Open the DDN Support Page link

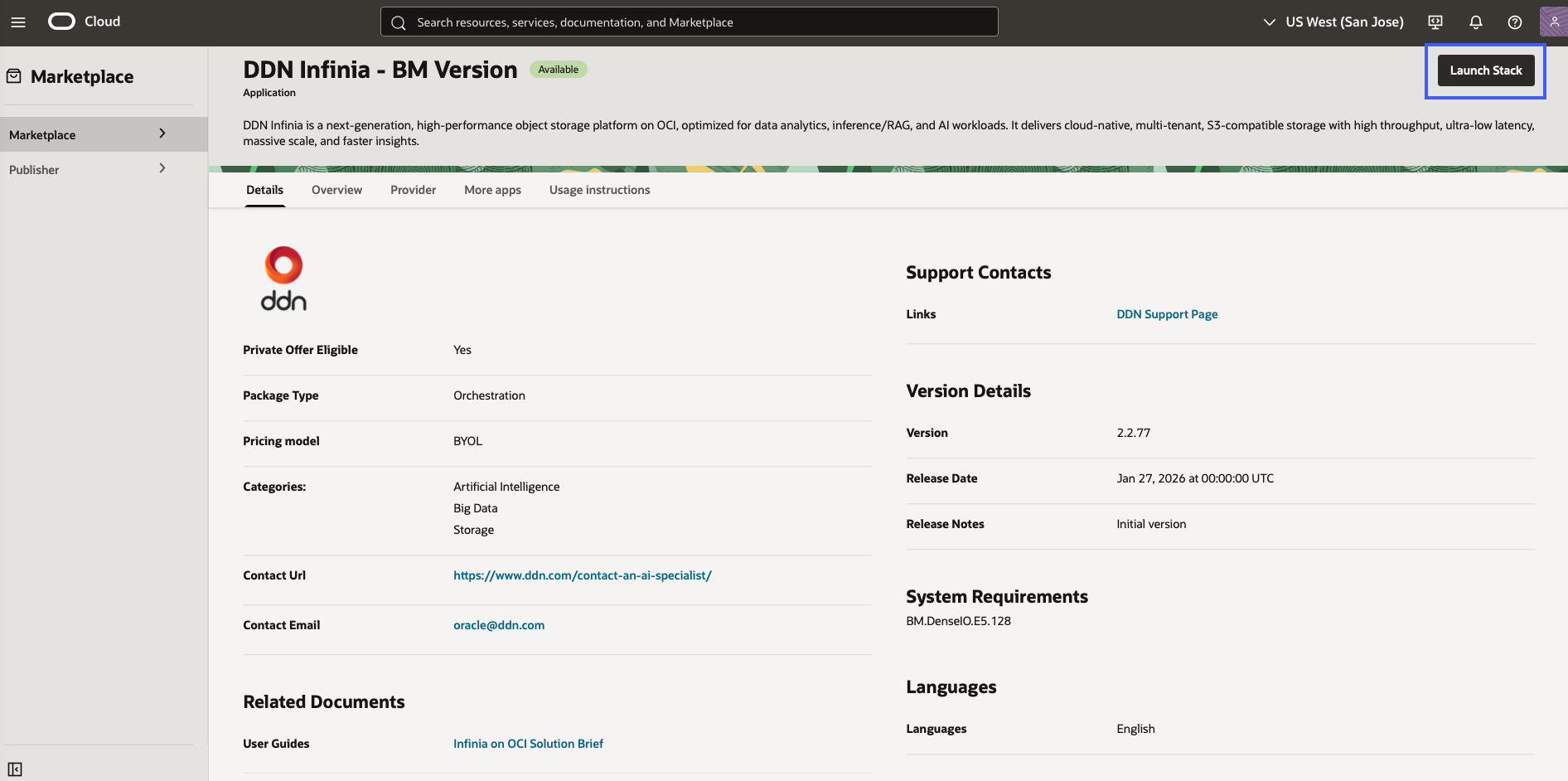[x=1166, y=314]
